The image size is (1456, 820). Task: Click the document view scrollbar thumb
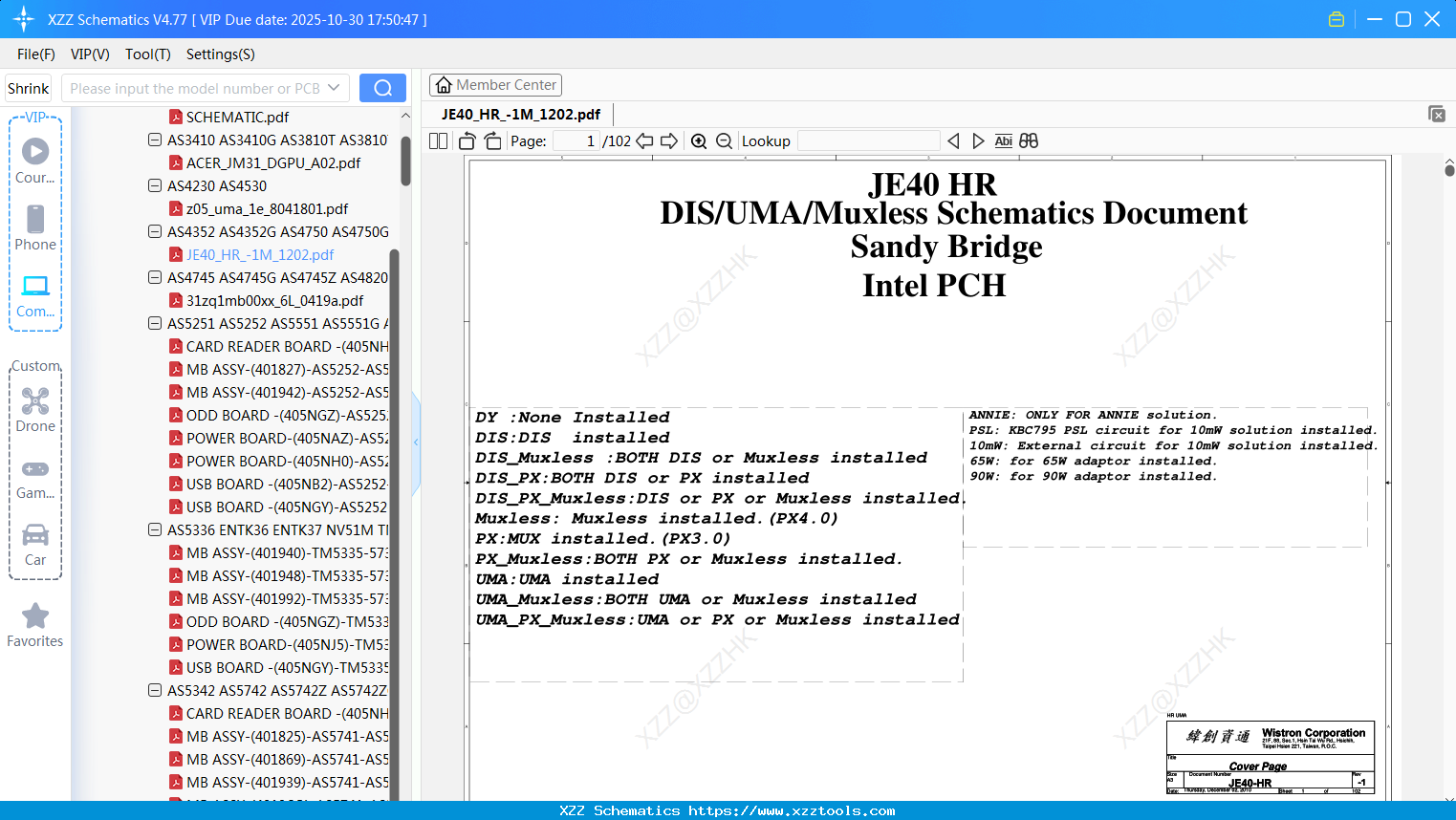(x=1449, y=170)
